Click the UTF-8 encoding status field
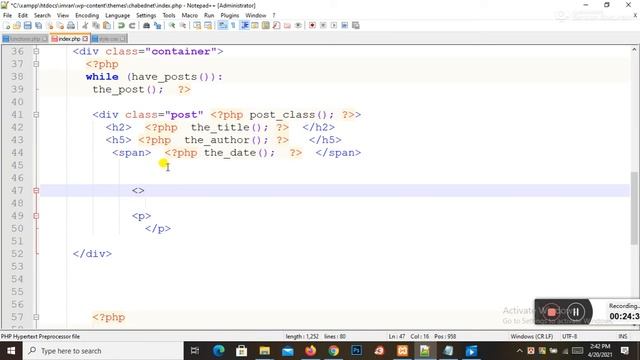 click(569, 336)
